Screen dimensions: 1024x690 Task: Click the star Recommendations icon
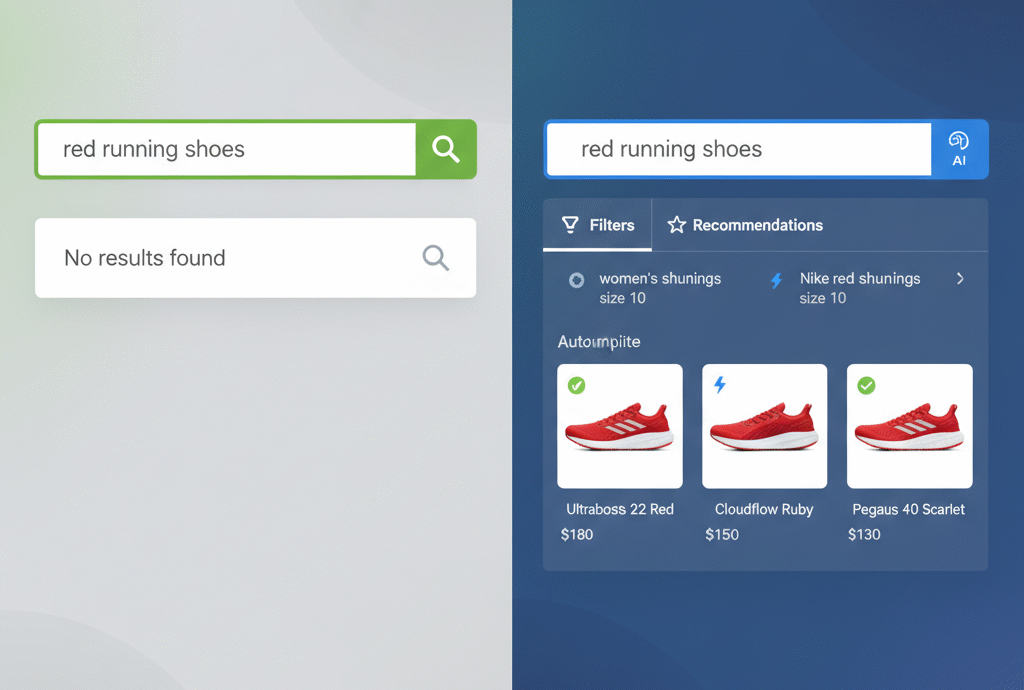675,225
